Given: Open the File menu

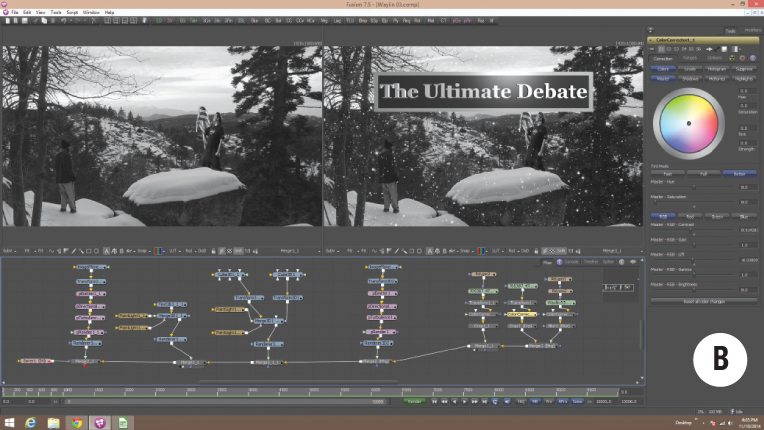Looking at the screenshot, I should (15, 12).
